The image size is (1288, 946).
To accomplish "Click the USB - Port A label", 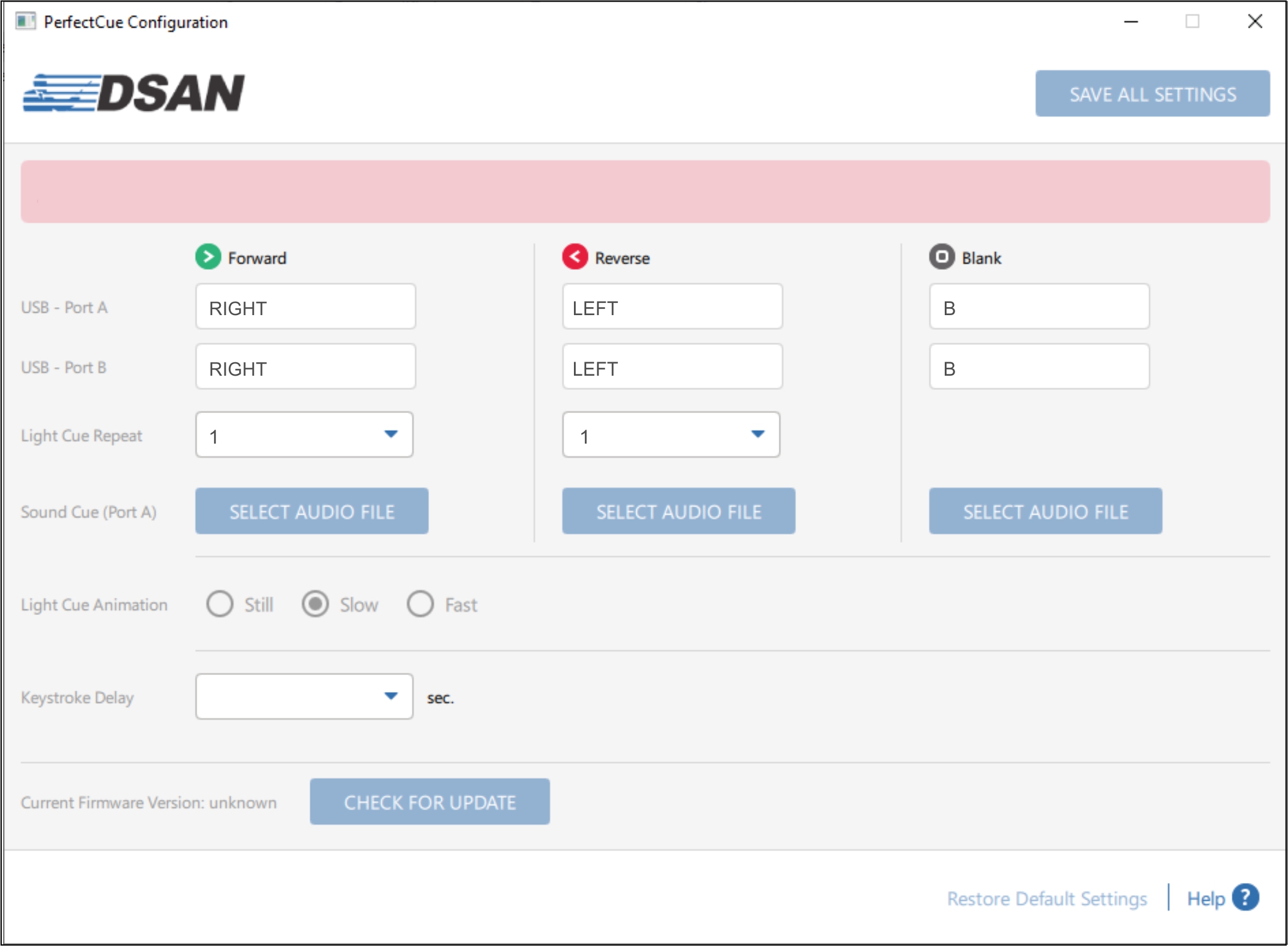I will pyautogui.click(x=64, y=307).
